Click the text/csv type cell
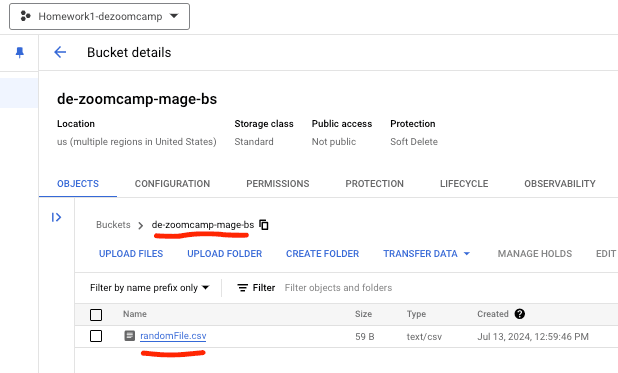 (x=424, y=337)
